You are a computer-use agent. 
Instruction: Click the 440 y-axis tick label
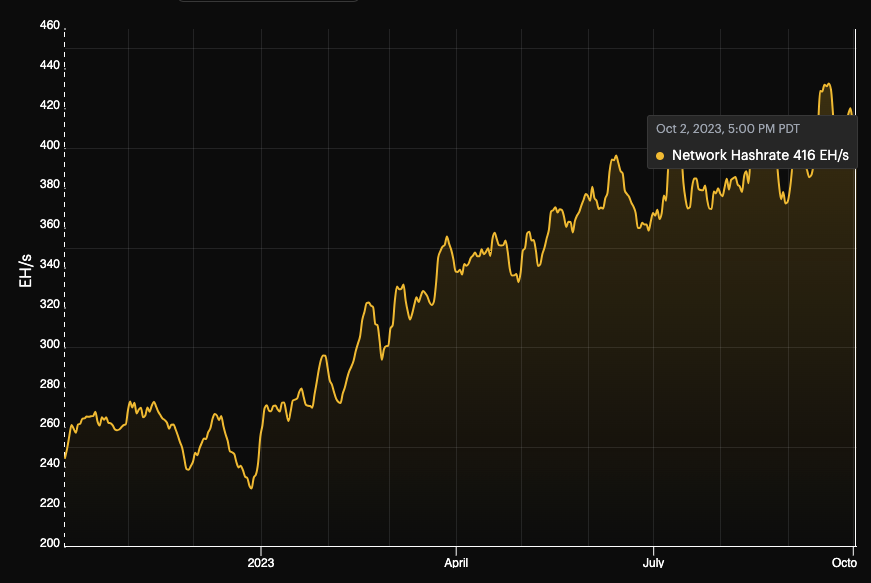[49, 65]
